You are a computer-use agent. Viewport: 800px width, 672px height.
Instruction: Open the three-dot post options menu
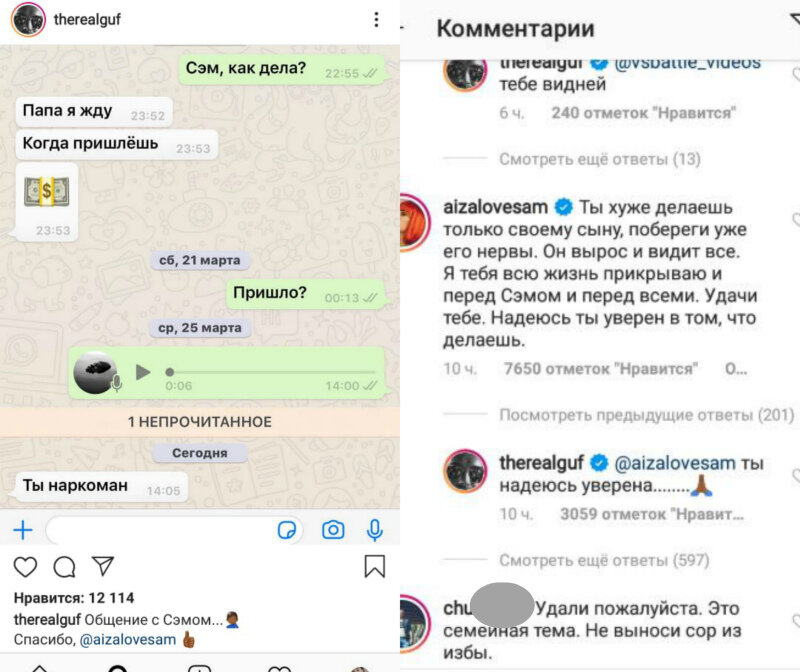pos(376,19)
